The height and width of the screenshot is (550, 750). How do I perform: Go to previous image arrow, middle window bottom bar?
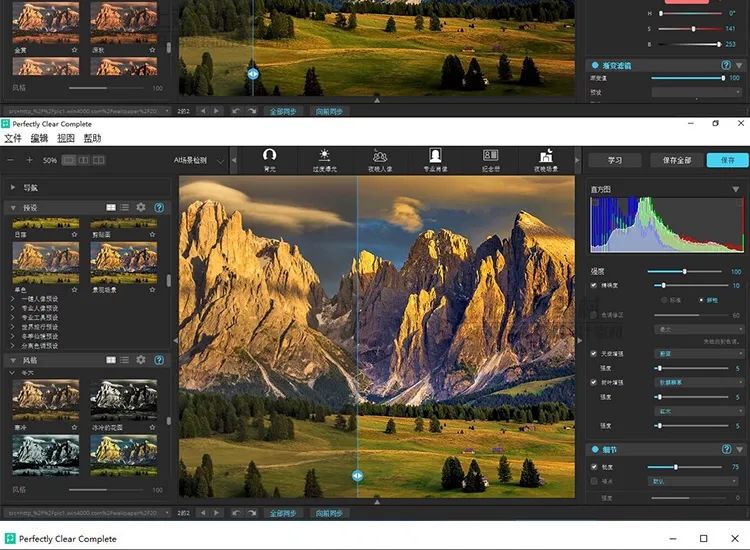pos(204,513)
